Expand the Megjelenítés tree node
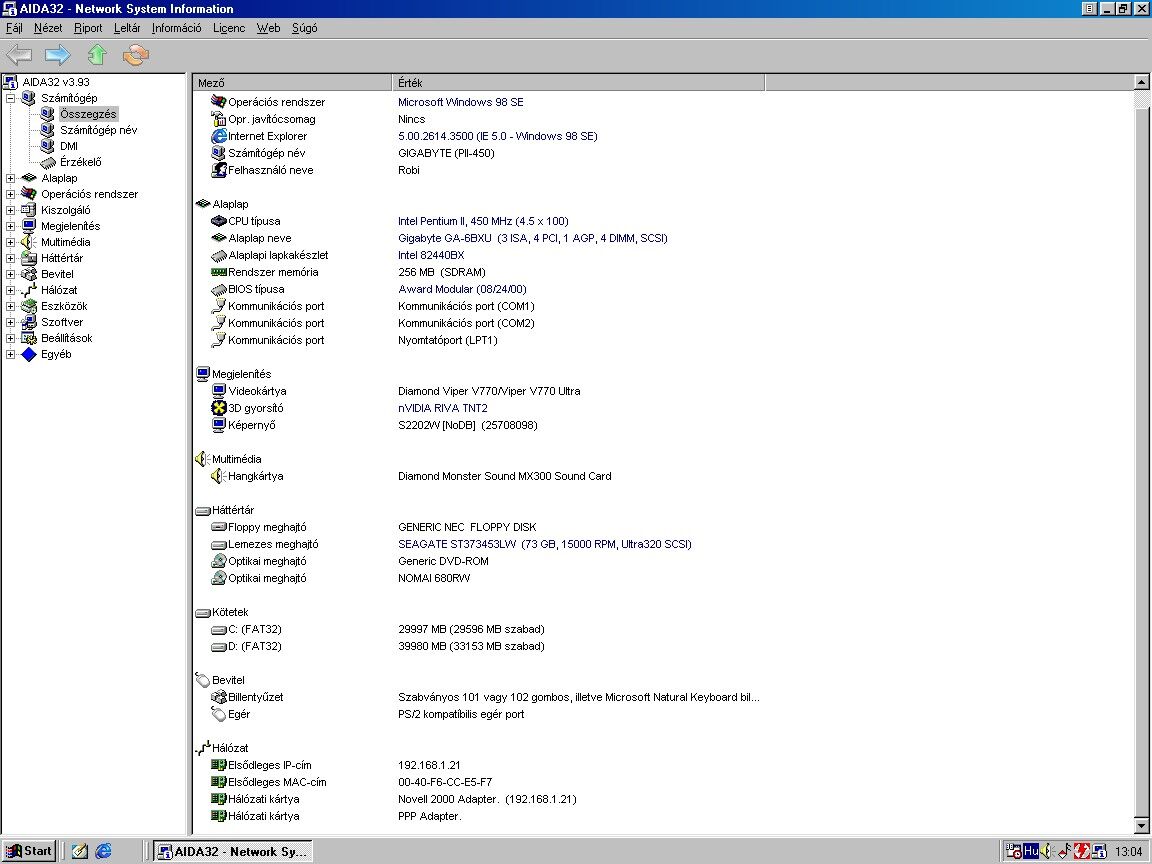The height and width of the screenshot is (864, 1152). click(x=10, y=226)
